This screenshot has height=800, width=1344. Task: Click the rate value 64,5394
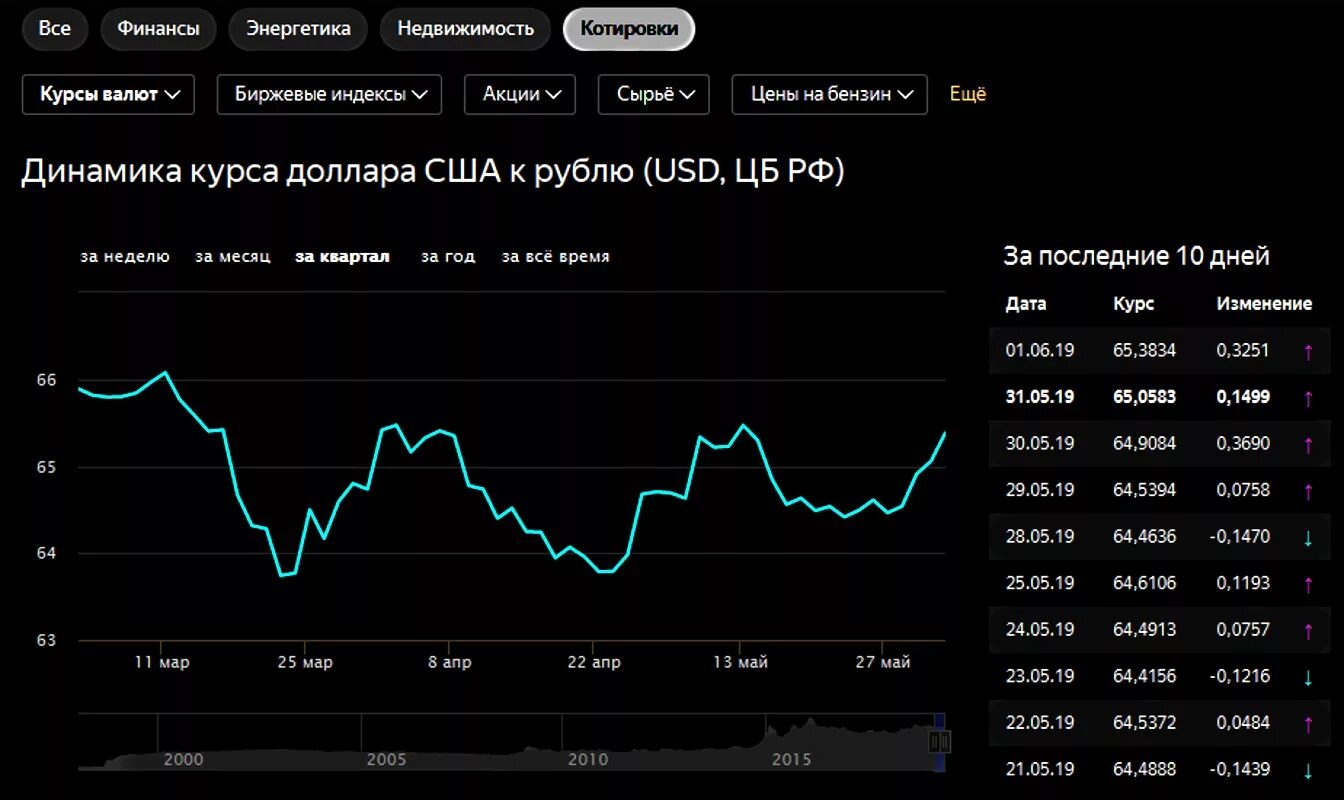pyautogui.click(x=1144, y=490)
